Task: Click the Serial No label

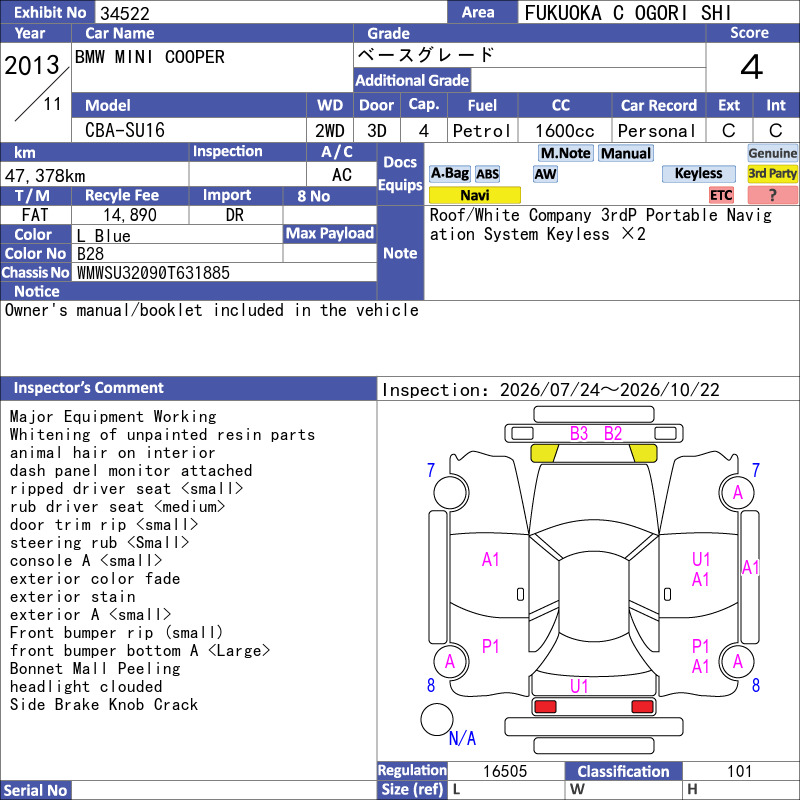Action: pyautogui.click(x=35, y=790)
